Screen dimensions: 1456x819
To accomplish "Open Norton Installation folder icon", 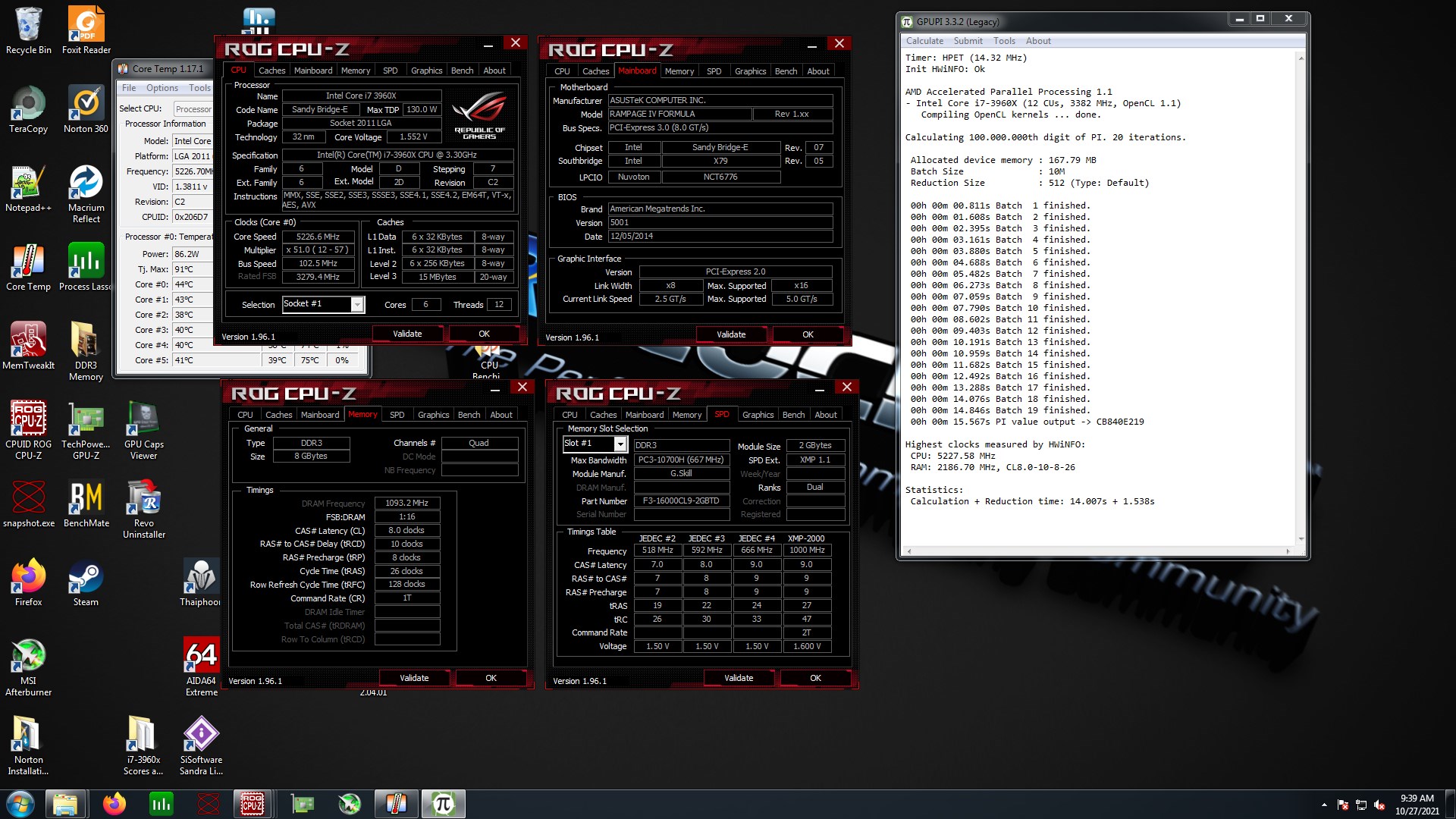I will [x=29, y=745].
